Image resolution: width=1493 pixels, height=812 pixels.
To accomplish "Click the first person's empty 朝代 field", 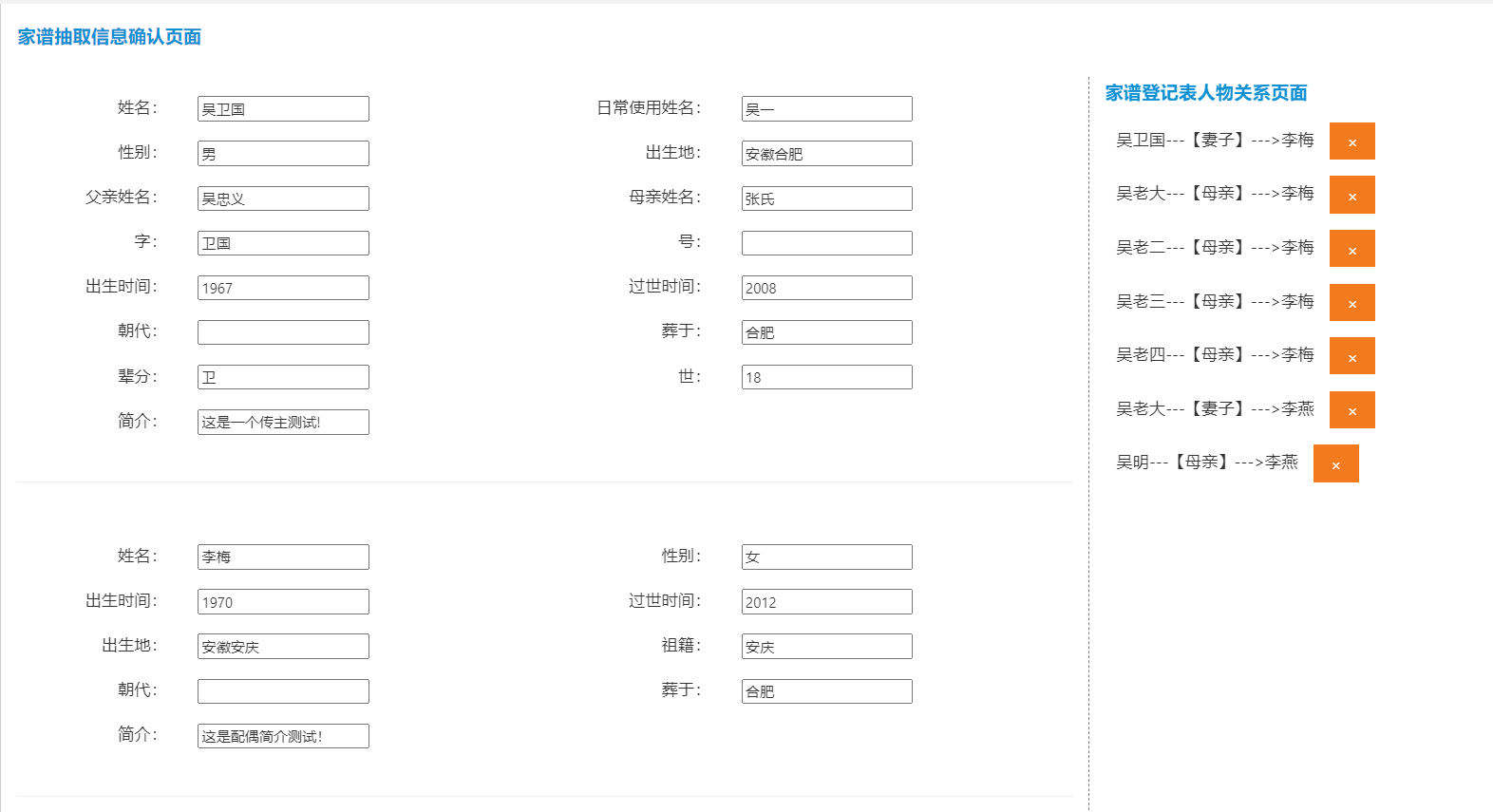I will point(283,332).
